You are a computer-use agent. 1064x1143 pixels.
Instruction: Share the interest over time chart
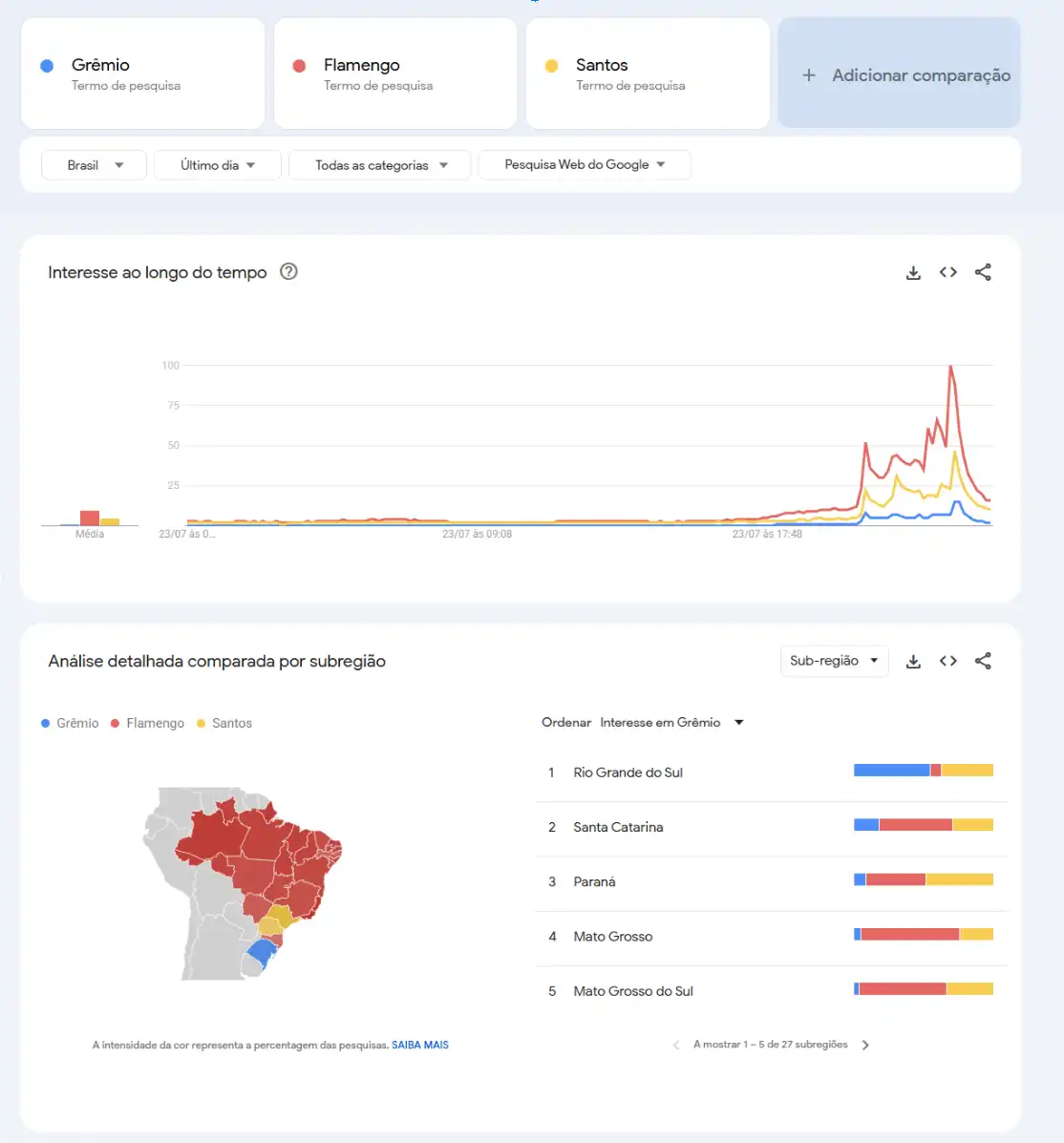point(983,272)
